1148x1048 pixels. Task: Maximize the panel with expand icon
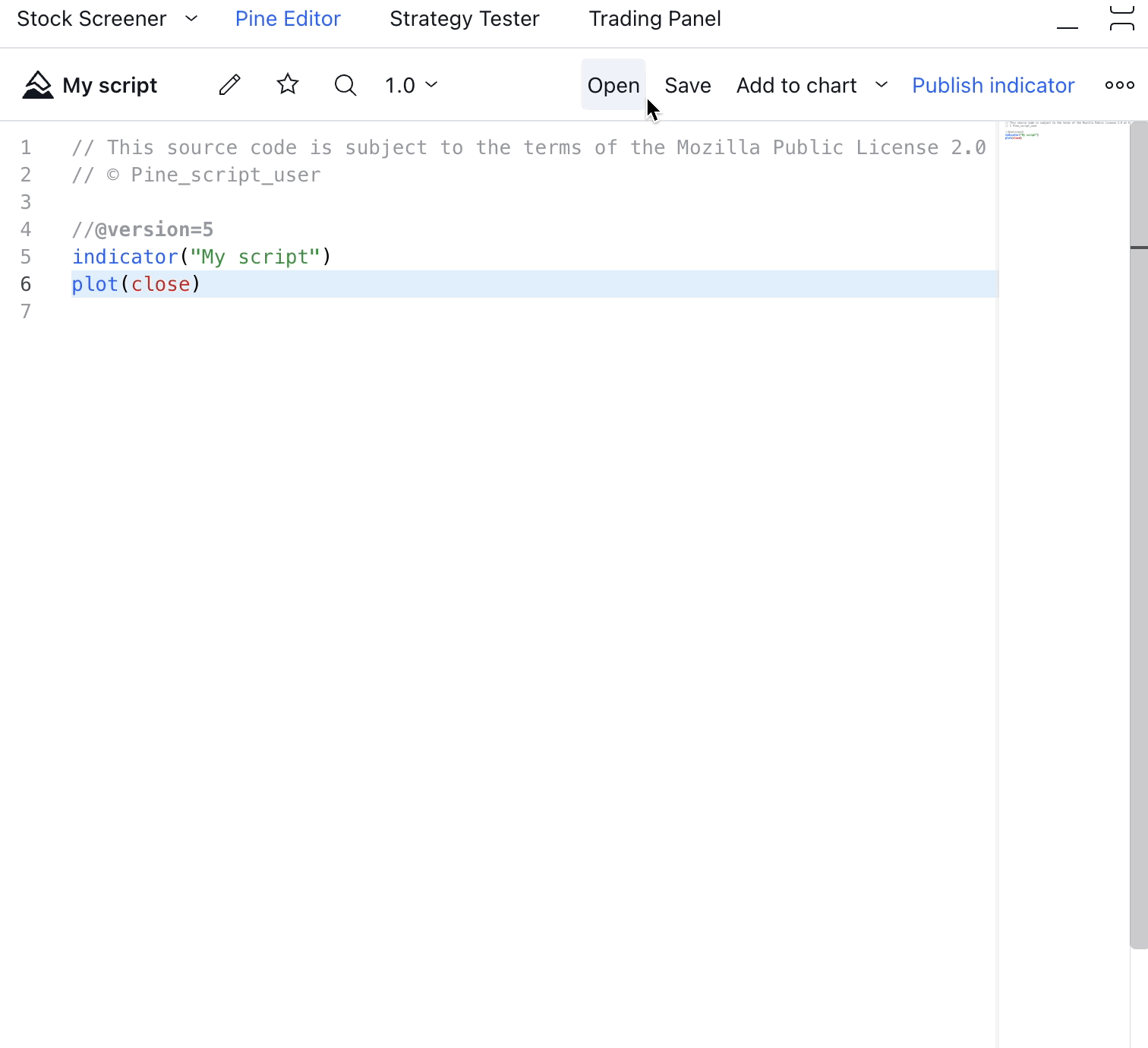pos(1121,18)
